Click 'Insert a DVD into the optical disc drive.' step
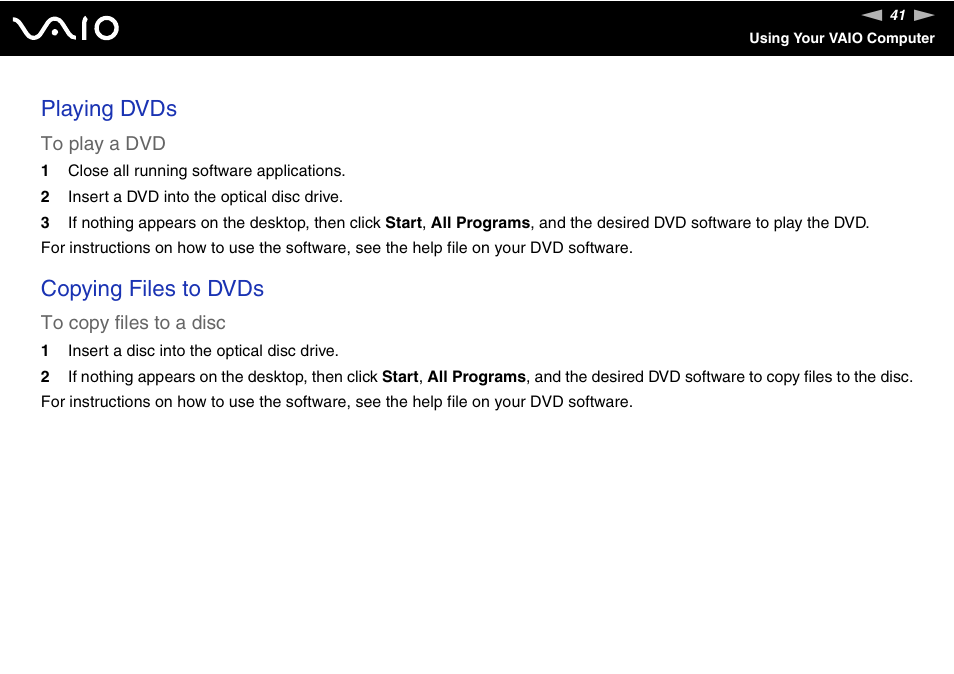The width and height of the screenshot is (954, 674). [206, 197]
